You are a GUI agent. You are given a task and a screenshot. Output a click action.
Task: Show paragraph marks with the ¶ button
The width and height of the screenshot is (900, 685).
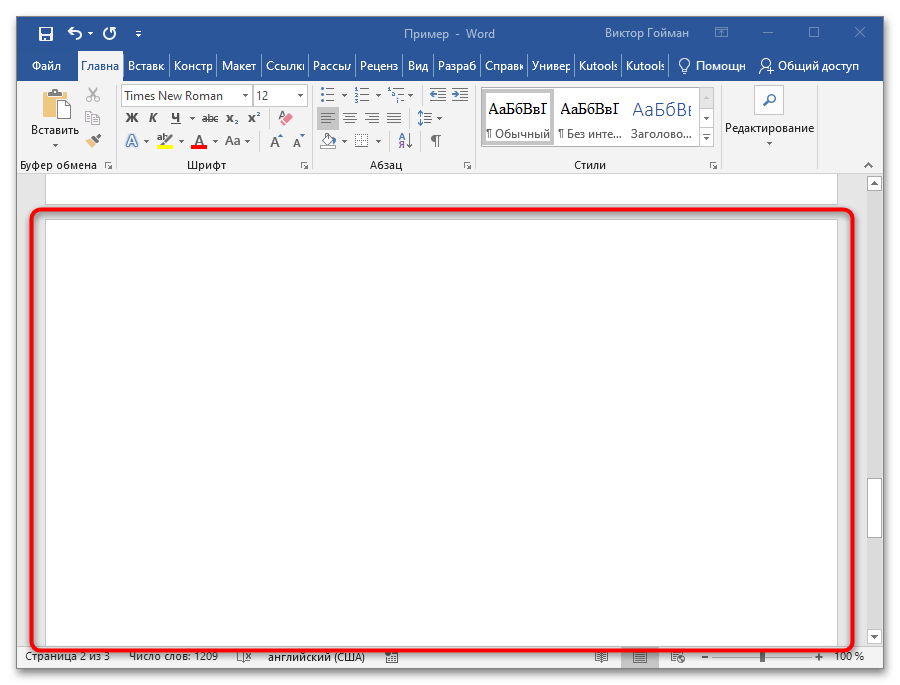pyautogui.click(x=436, y=141)
